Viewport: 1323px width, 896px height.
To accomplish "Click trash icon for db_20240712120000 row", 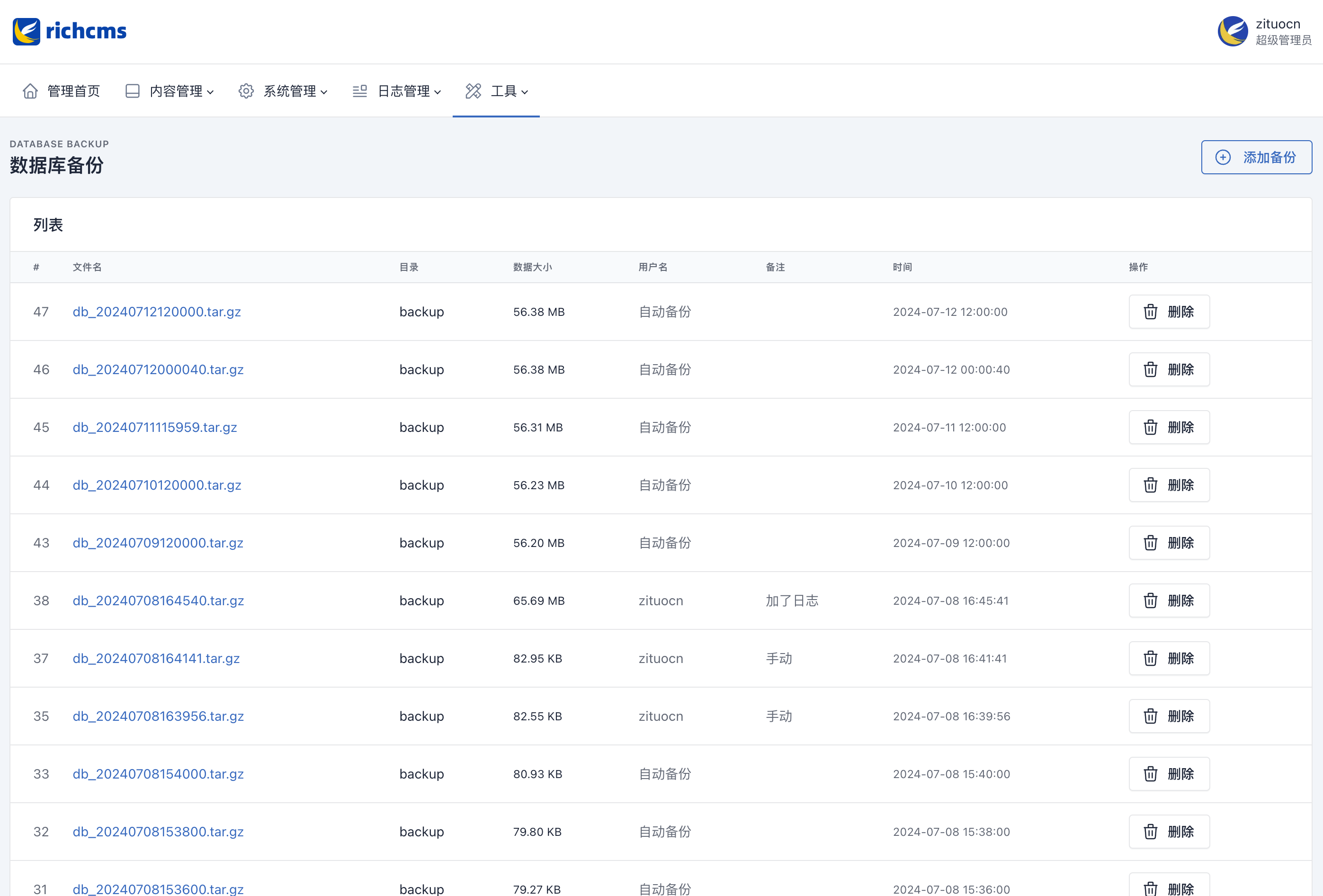I will (1151, 312).
